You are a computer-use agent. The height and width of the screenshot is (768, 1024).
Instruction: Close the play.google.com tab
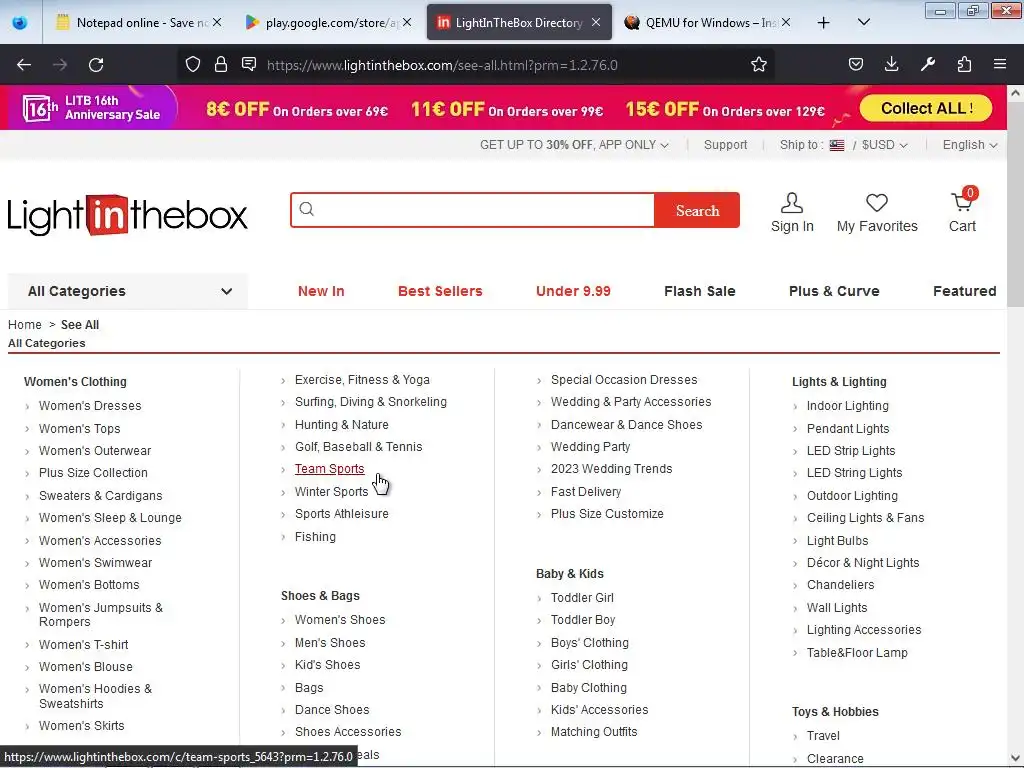point(407,22)
